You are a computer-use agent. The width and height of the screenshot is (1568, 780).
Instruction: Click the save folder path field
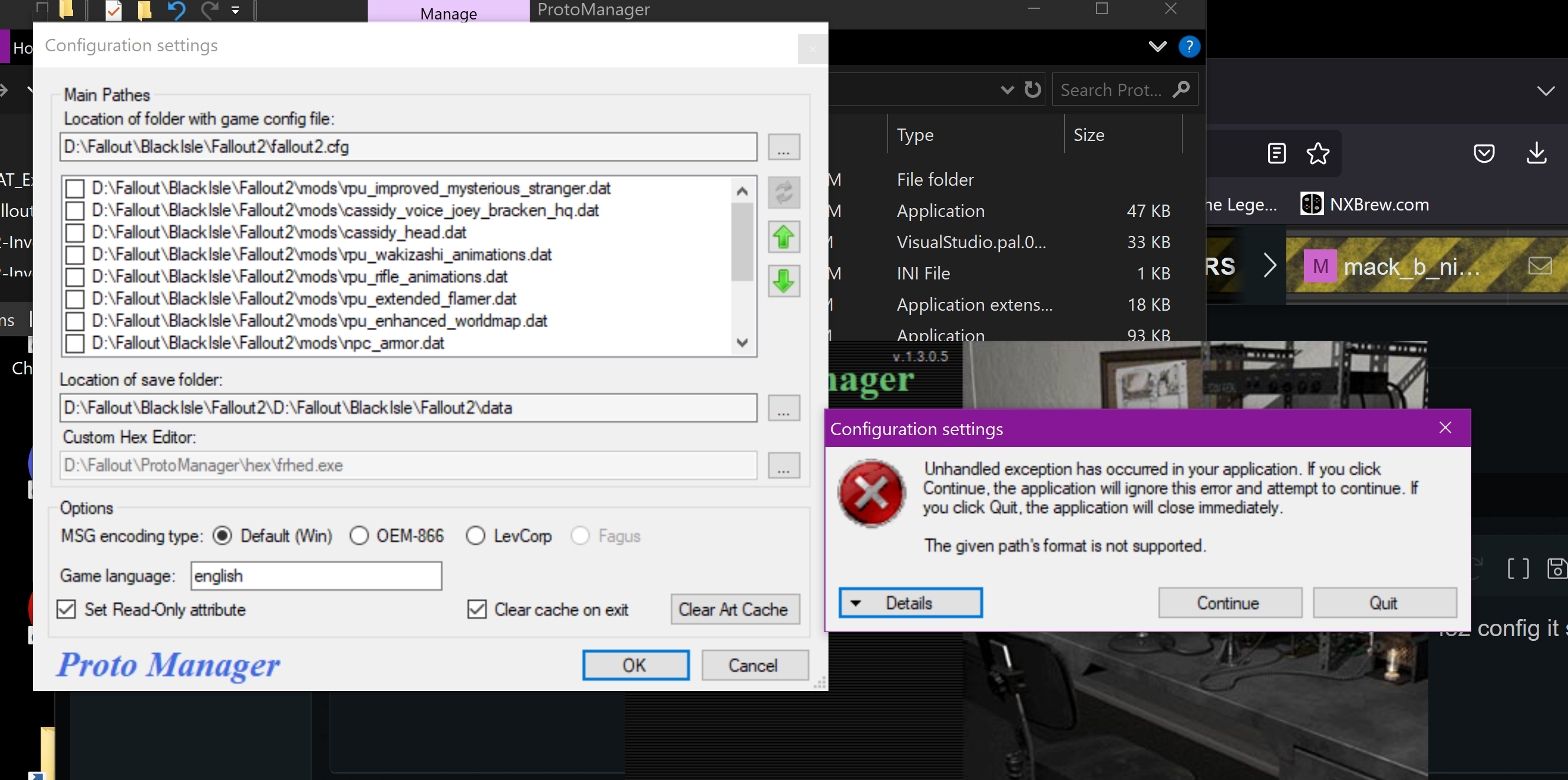tap(408, 408)
